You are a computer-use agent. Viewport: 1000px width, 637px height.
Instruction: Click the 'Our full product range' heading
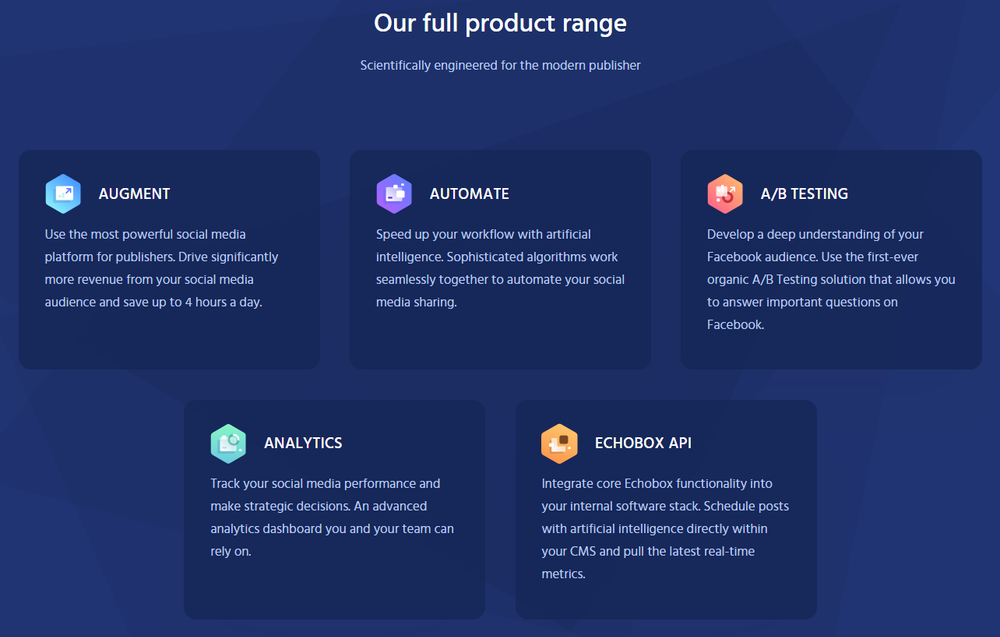coord(500,24)
